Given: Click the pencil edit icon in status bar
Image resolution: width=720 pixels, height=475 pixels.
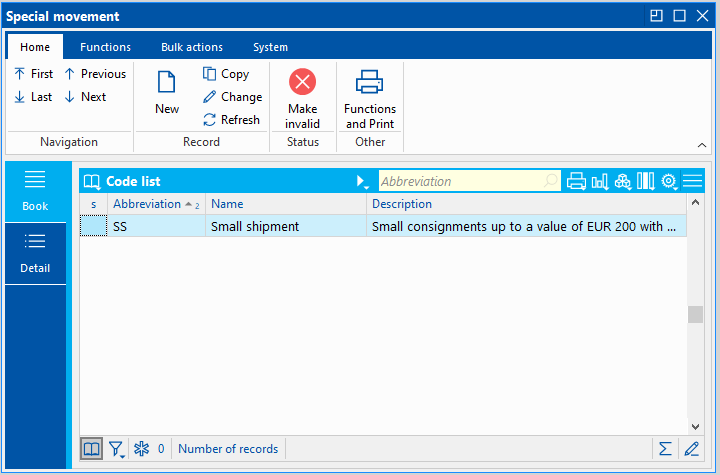Looking at the screenshot, I should [x=691, y=449].
